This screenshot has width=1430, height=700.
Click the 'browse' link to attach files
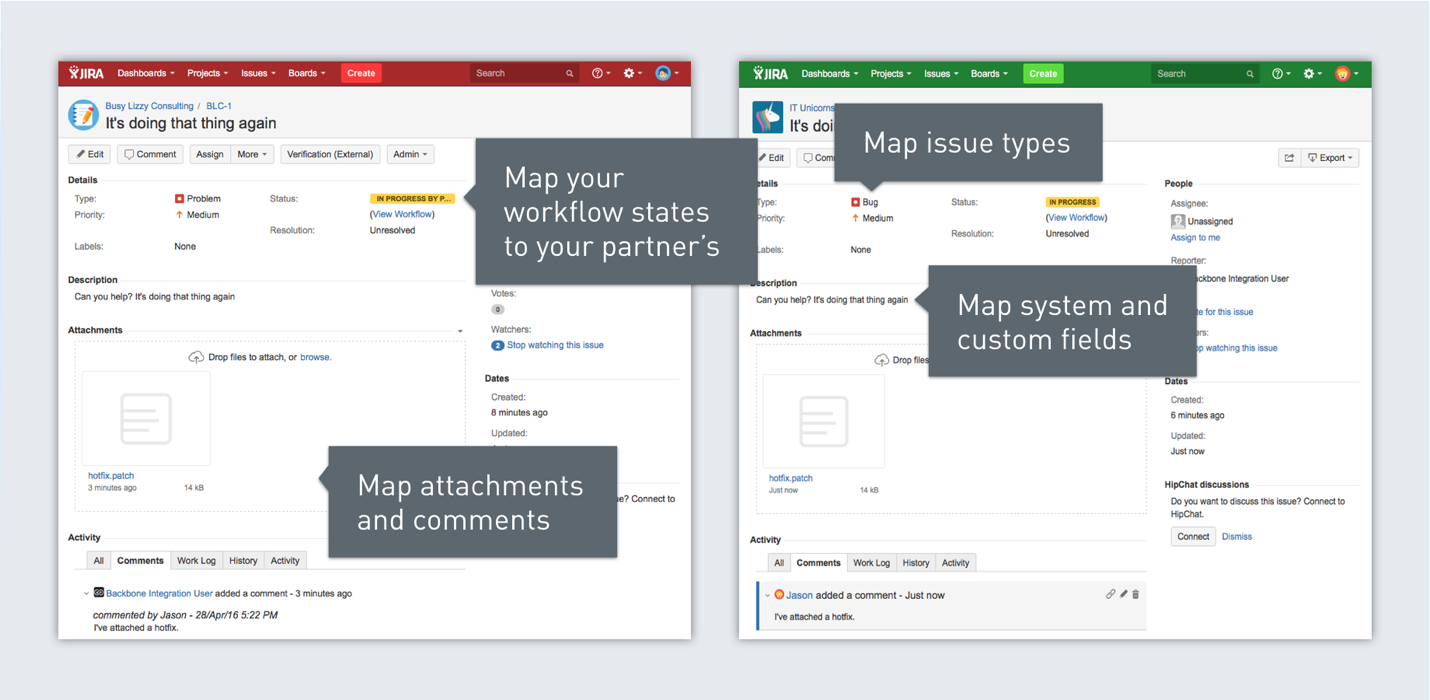315,357
